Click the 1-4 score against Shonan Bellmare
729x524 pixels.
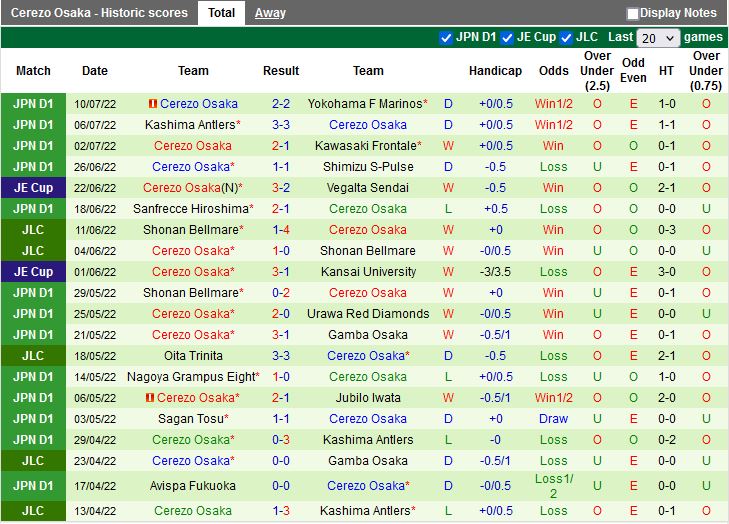point(281,230)
